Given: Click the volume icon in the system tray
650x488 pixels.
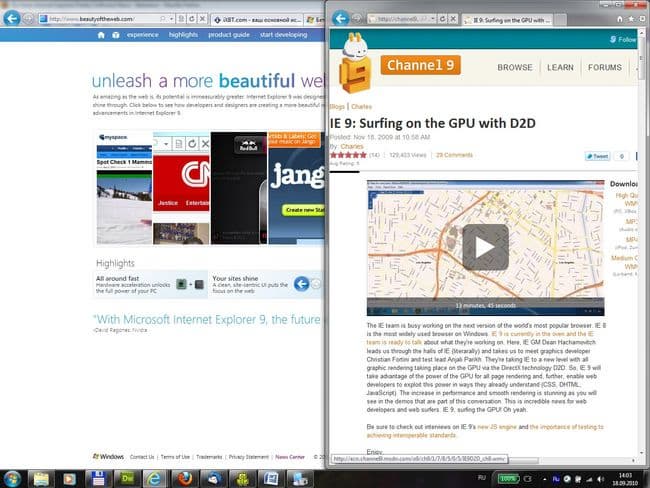Looking at the screenshot, I should point(600,479).
